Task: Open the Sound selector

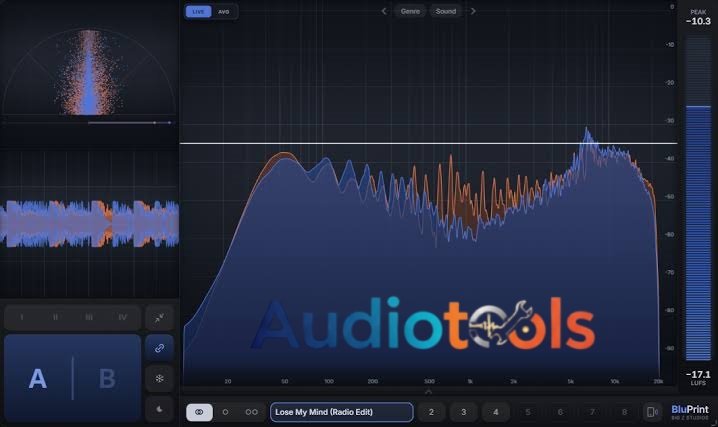Action: (x=446, y=11)
